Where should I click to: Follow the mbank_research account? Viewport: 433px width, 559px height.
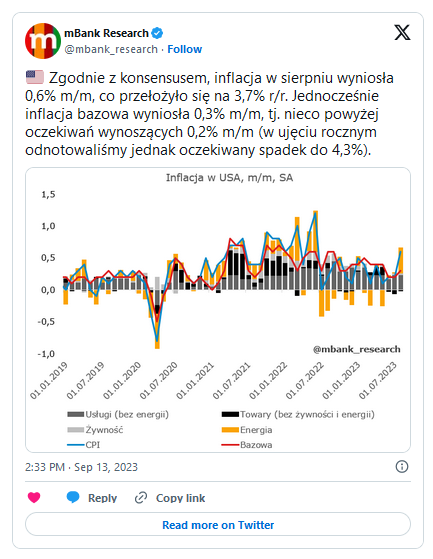click(x=185, y=49)
